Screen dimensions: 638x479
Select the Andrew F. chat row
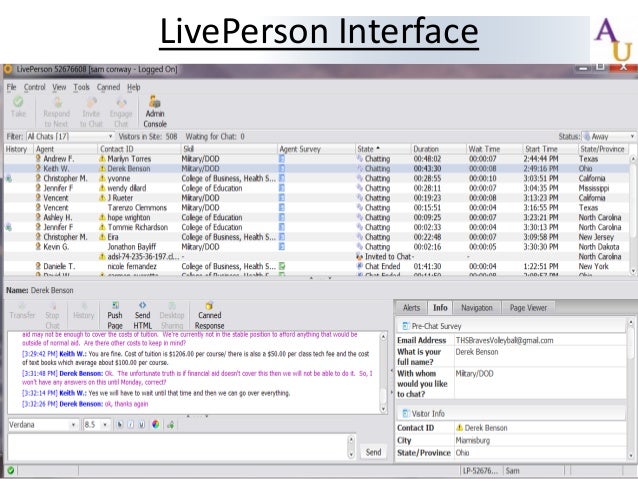[317, 158]
